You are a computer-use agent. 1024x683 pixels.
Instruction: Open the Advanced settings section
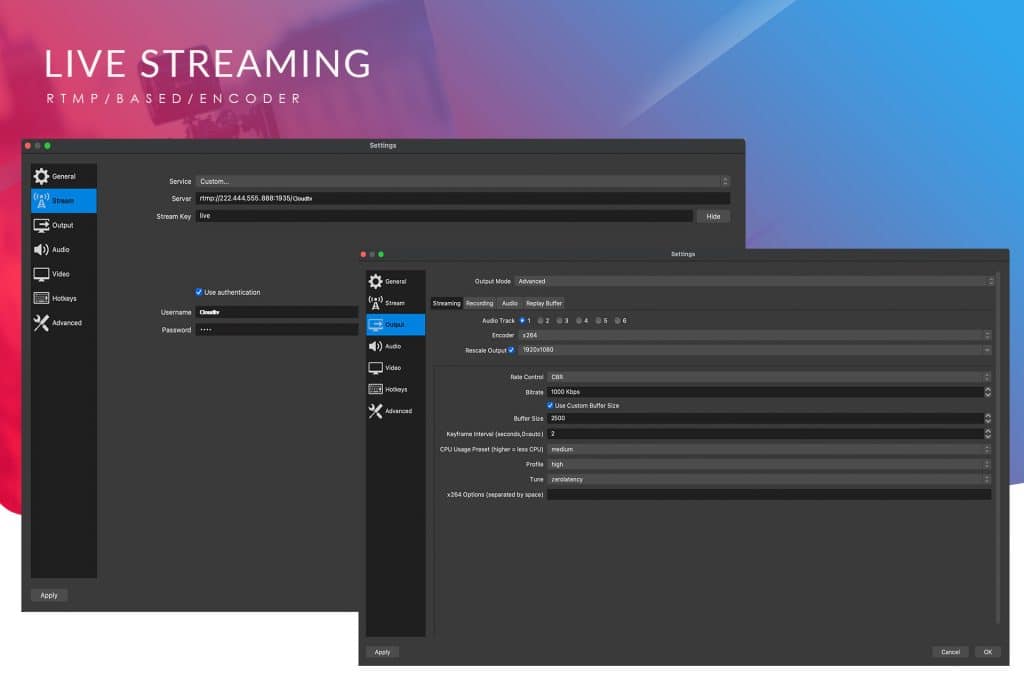point(396,411)
